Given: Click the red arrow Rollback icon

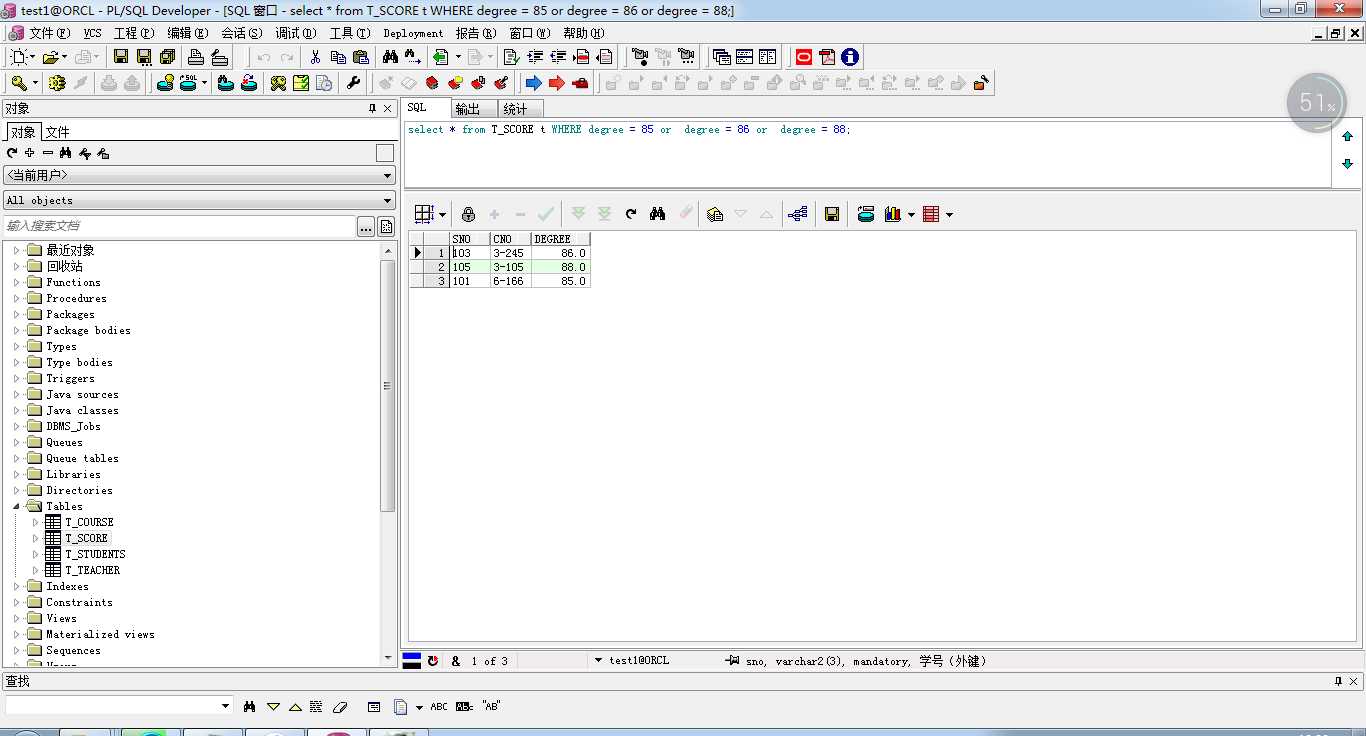Looking at the screenshot, I should [557, 83].
